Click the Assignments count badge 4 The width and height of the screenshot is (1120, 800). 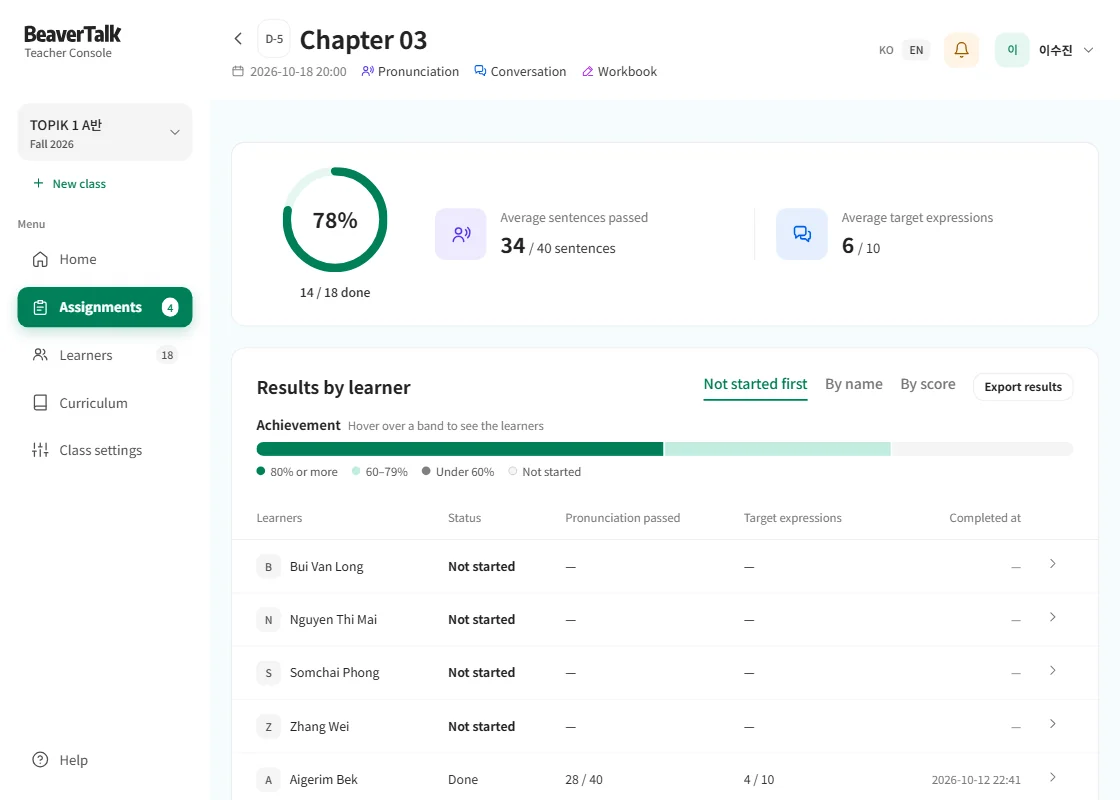tap(170, 307)
